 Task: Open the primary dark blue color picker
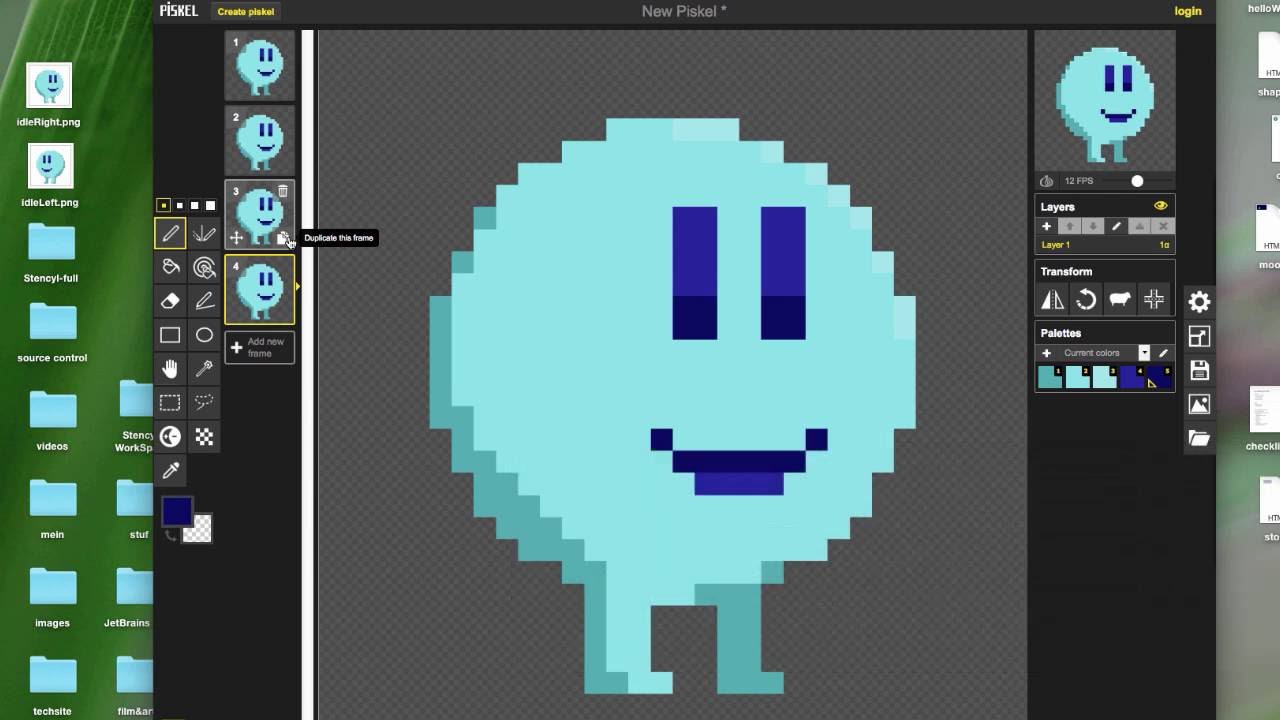coord(177,511)
